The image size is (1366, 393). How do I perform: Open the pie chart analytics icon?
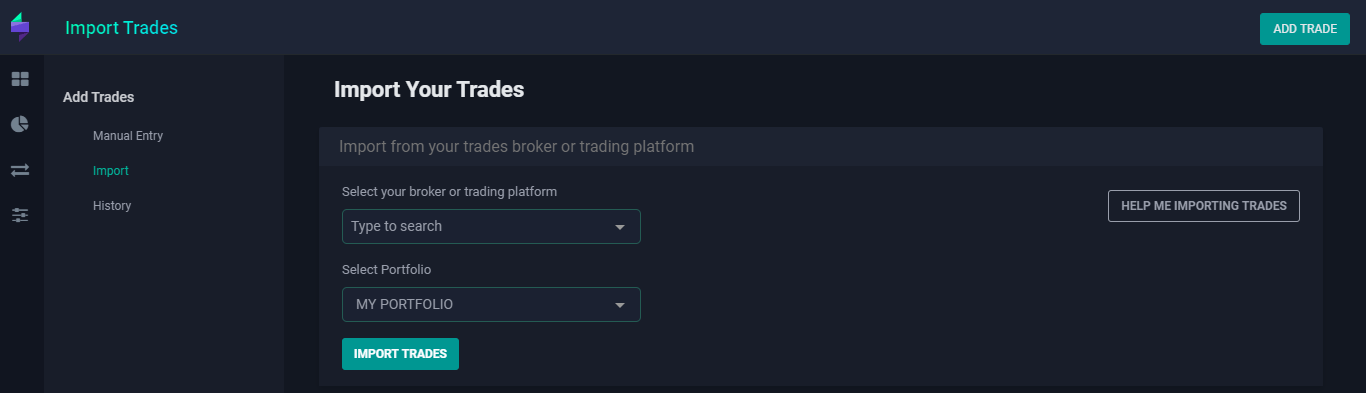coord(20,125)
